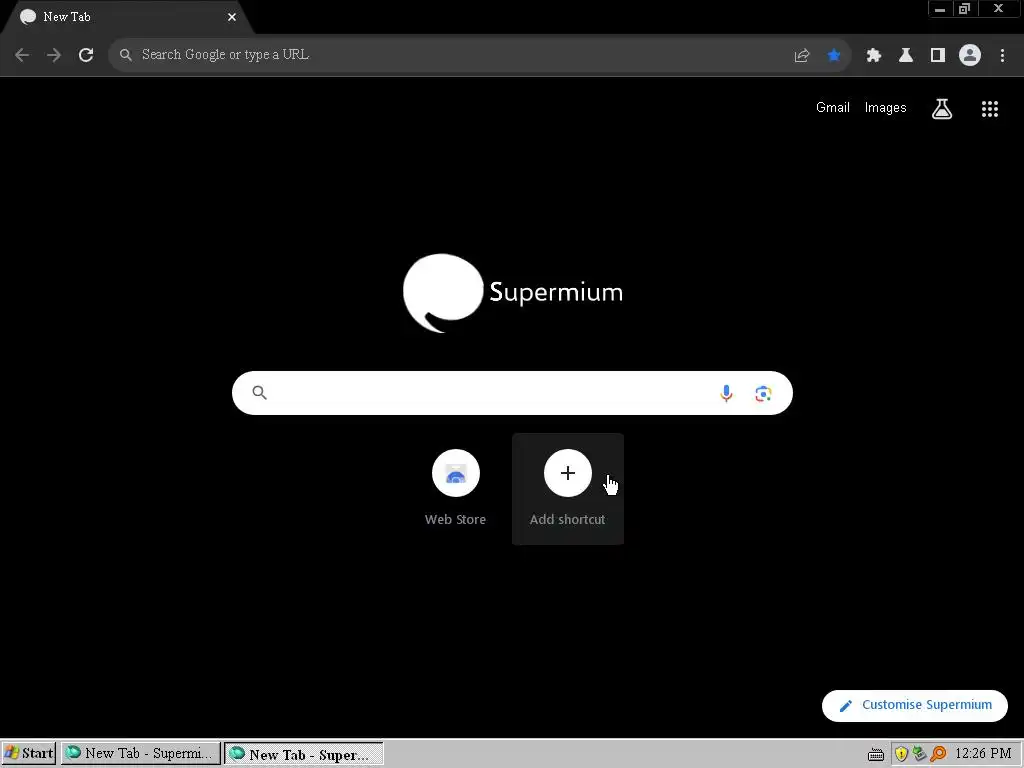Click the 12:26 PM clock
Screen dimensions: 1024x768
pyautogui.click(x=983, y=754)
